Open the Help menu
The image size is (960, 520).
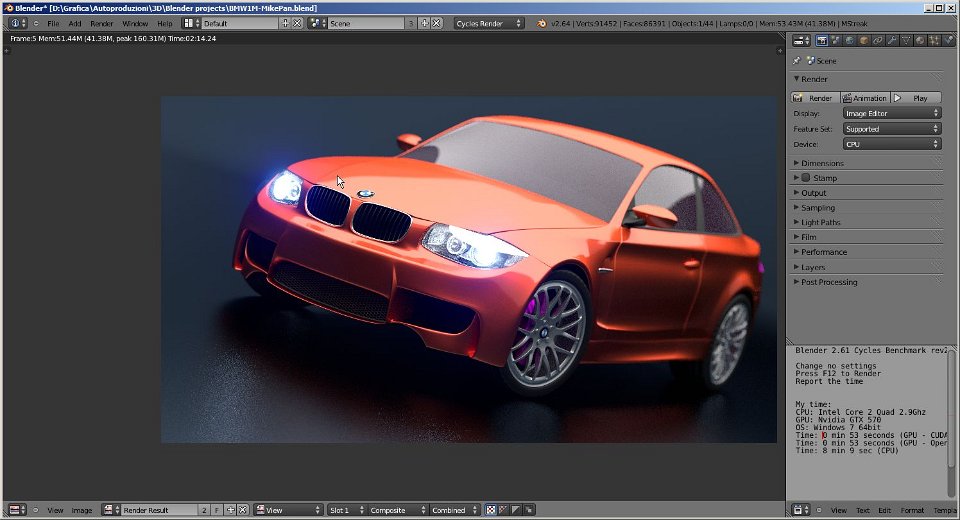coord(165,23)
